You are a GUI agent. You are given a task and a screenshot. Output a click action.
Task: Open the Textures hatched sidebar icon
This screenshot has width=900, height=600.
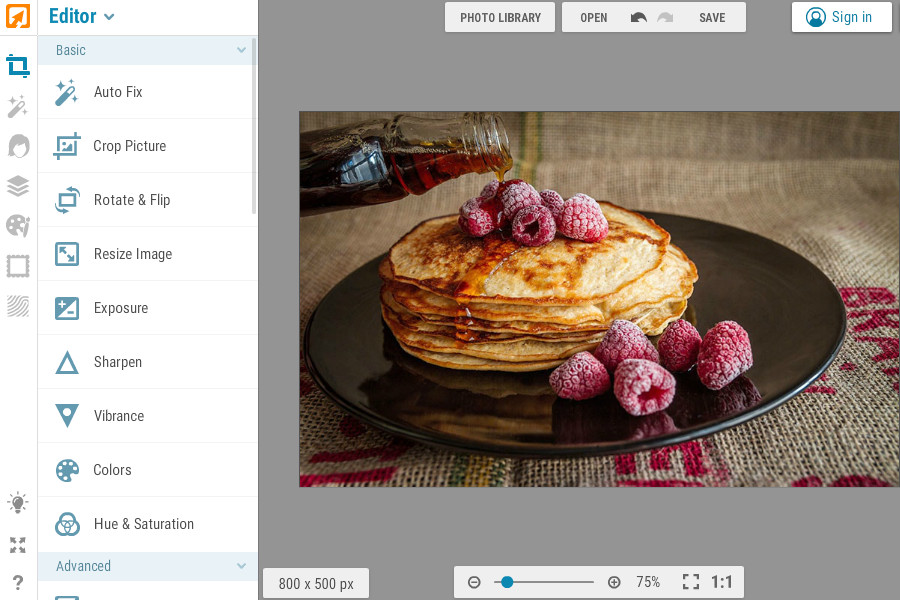[18, 306]
